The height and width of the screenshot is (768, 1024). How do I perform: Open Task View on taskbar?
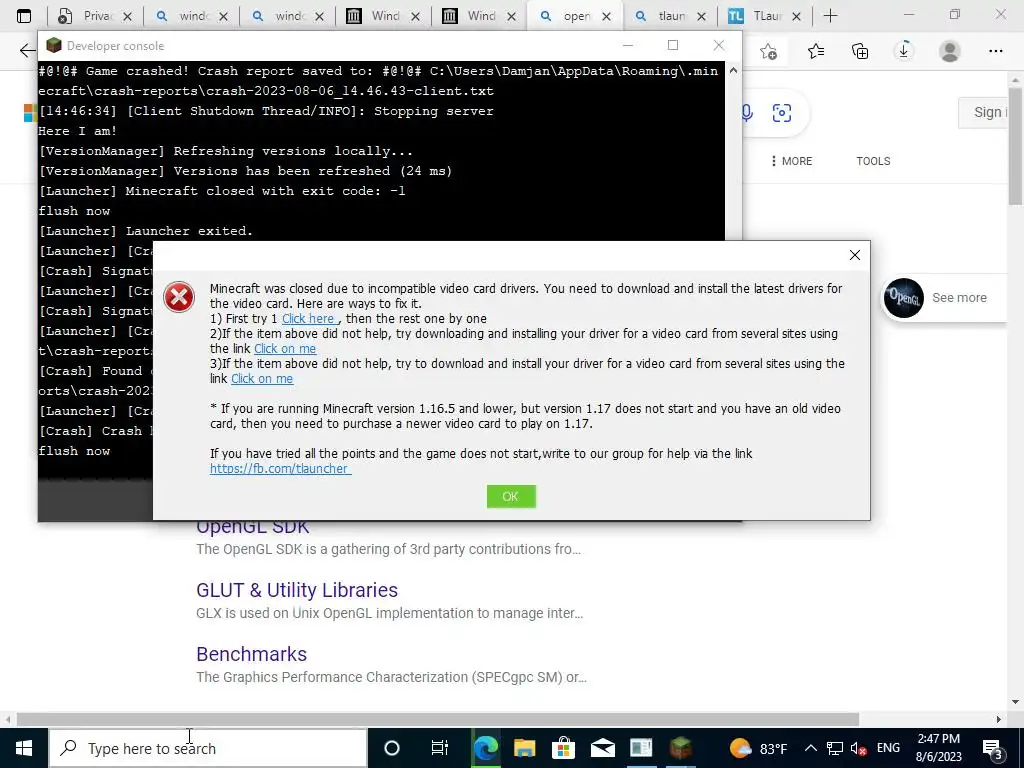pos(439,748)
